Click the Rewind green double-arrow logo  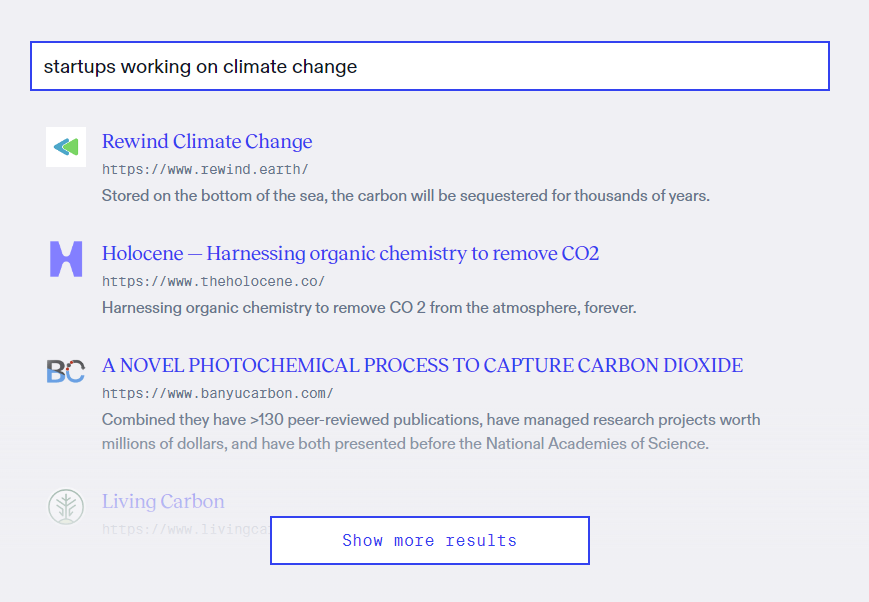coord(66,147)
